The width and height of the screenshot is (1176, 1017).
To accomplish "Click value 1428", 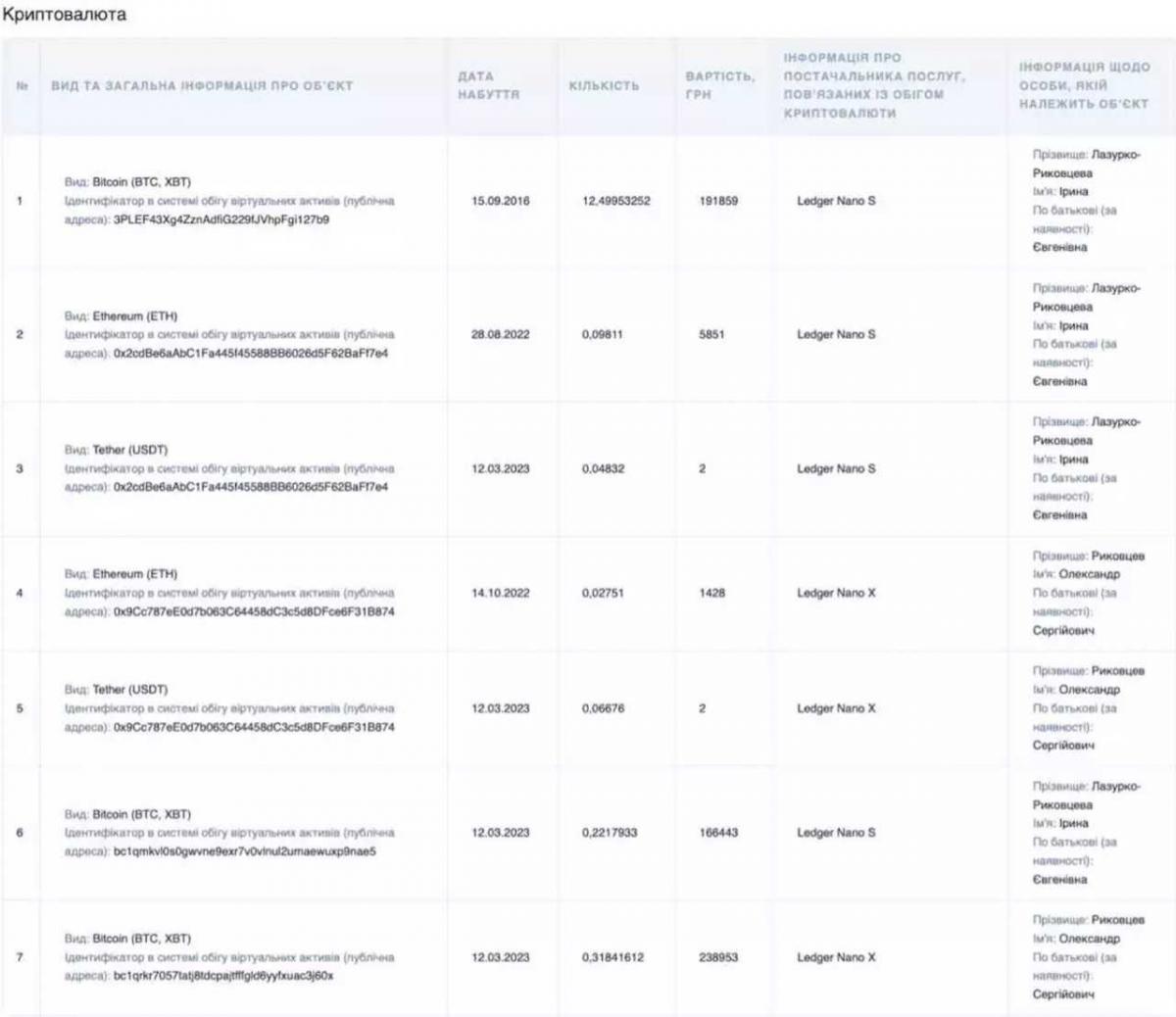I will 712,593.
